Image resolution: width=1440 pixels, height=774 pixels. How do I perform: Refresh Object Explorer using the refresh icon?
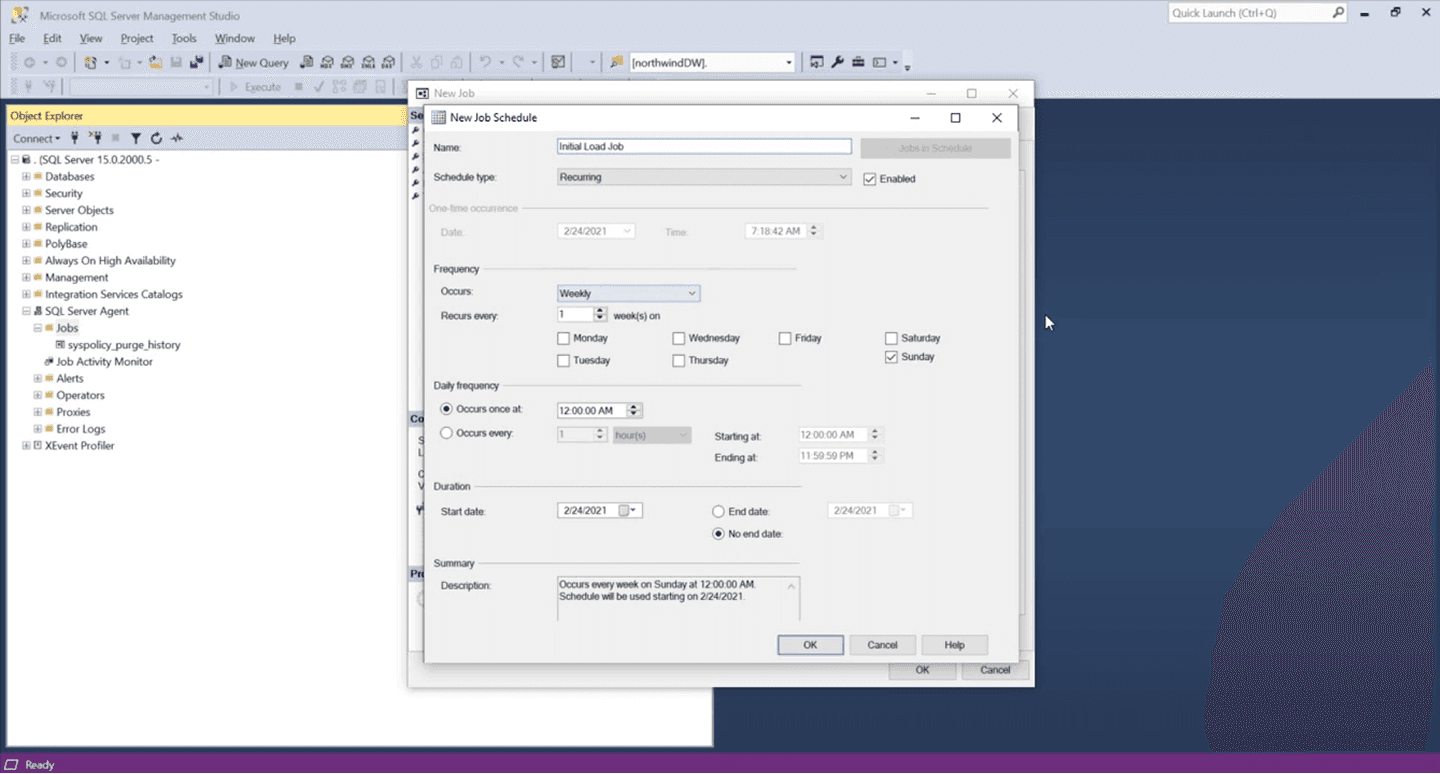(158, 137)
